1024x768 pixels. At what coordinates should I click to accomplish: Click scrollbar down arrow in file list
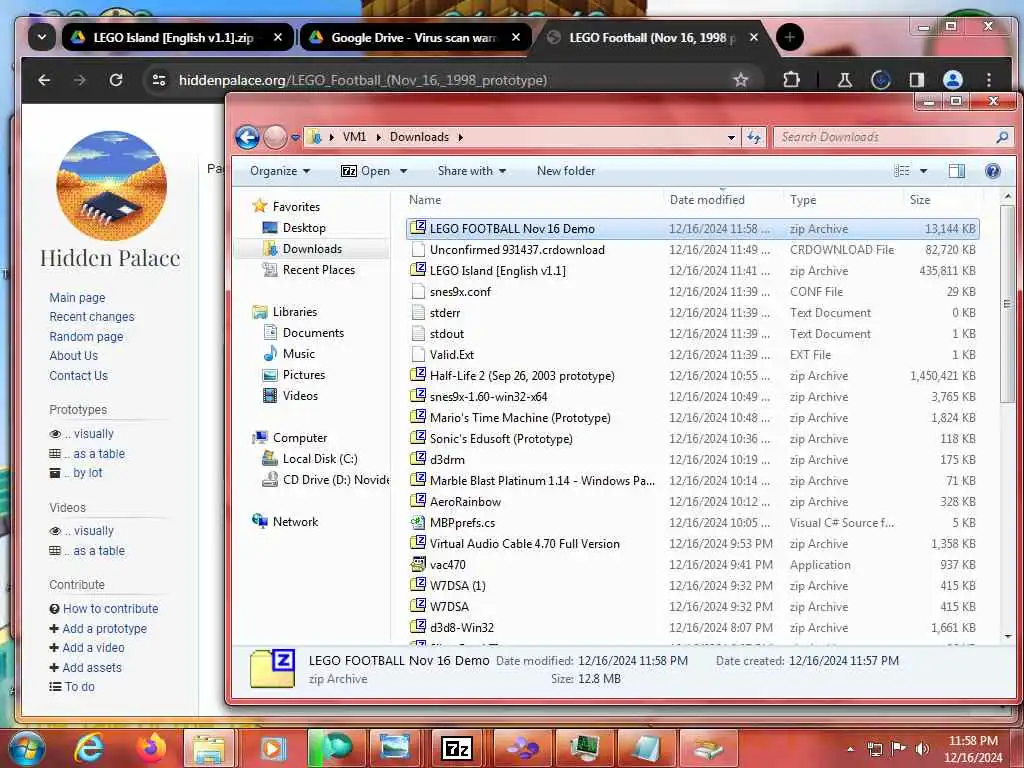[x=1008, y=635]
